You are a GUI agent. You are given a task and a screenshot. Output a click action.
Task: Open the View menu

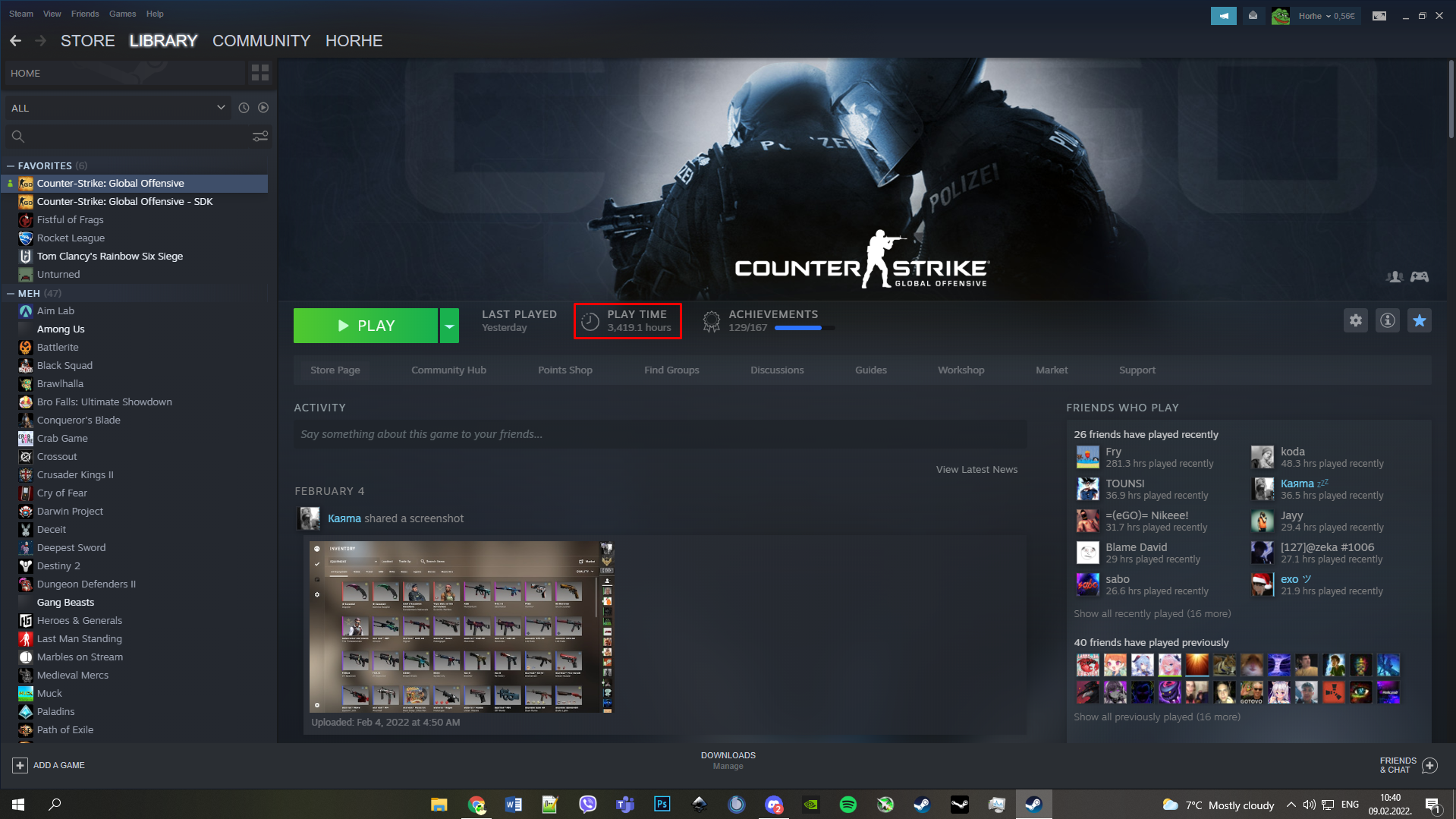(52, 14)
